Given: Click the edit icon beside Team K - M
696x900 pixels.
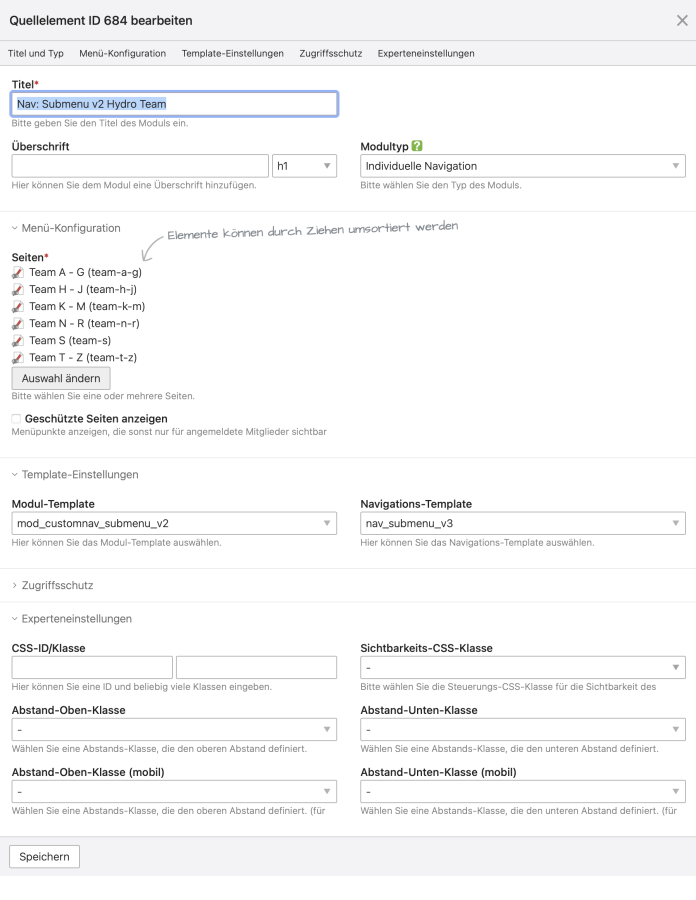Looking at the screenshot, I should [18, 307].
